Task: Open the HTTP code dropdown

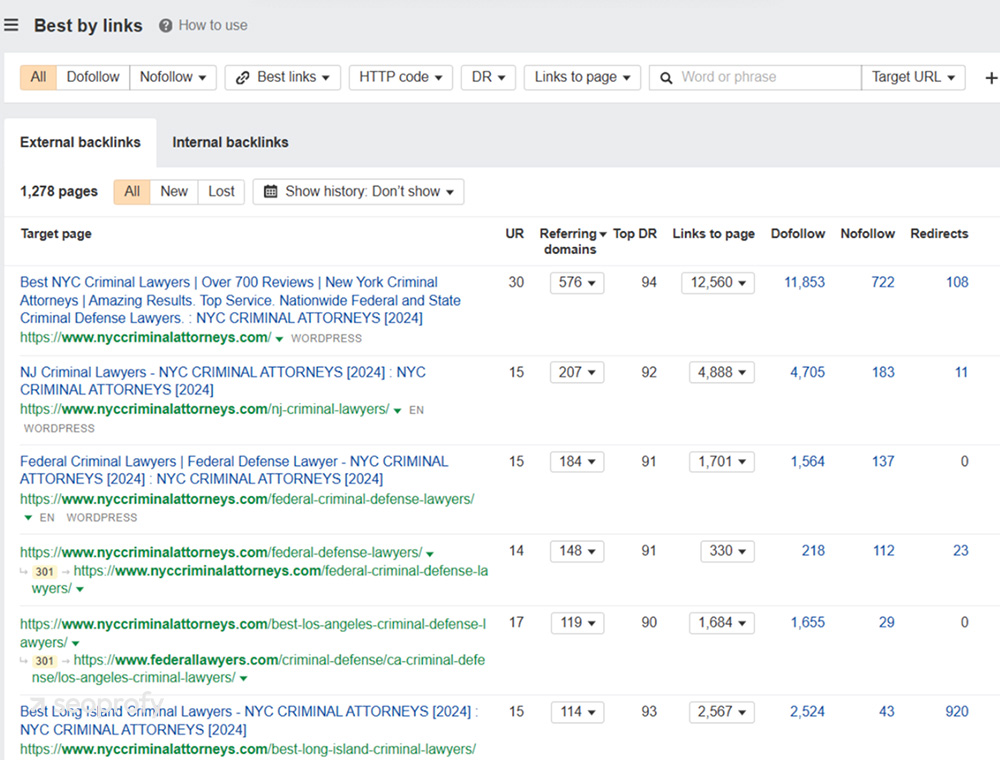Action: [x=401, y=77]
